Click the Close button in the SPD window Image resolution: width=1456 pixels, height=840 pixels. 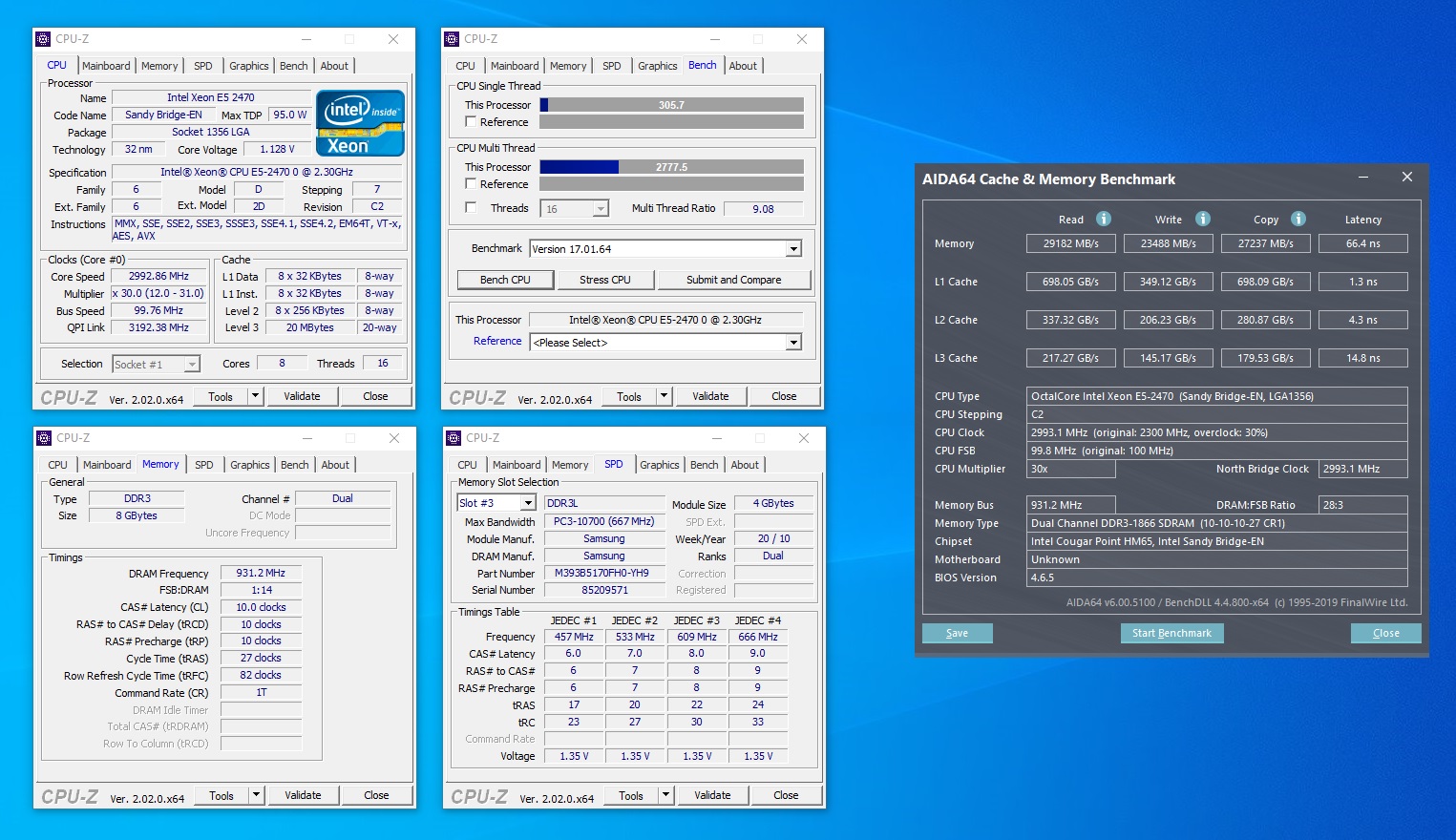click(786, 795)
